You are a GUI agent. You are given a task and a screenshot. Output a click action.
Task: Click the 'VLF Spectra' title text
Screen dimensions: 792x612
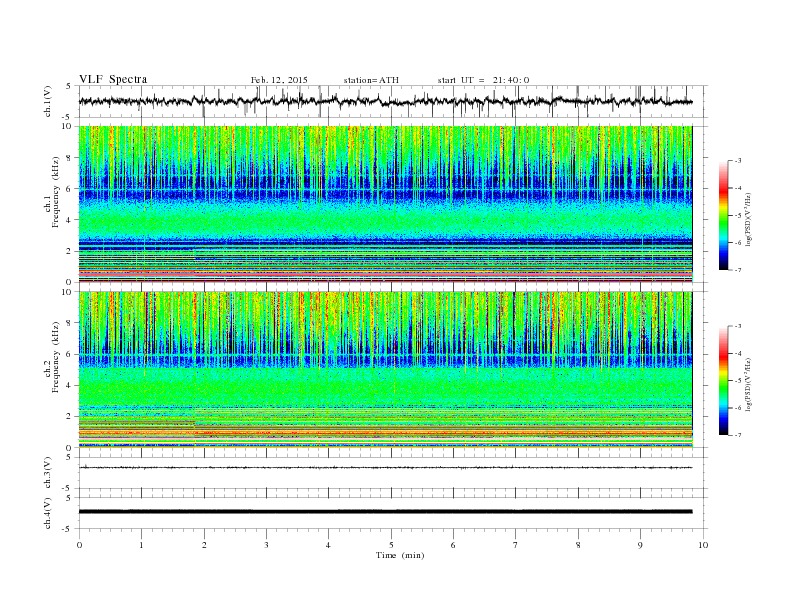pos(113,79)
